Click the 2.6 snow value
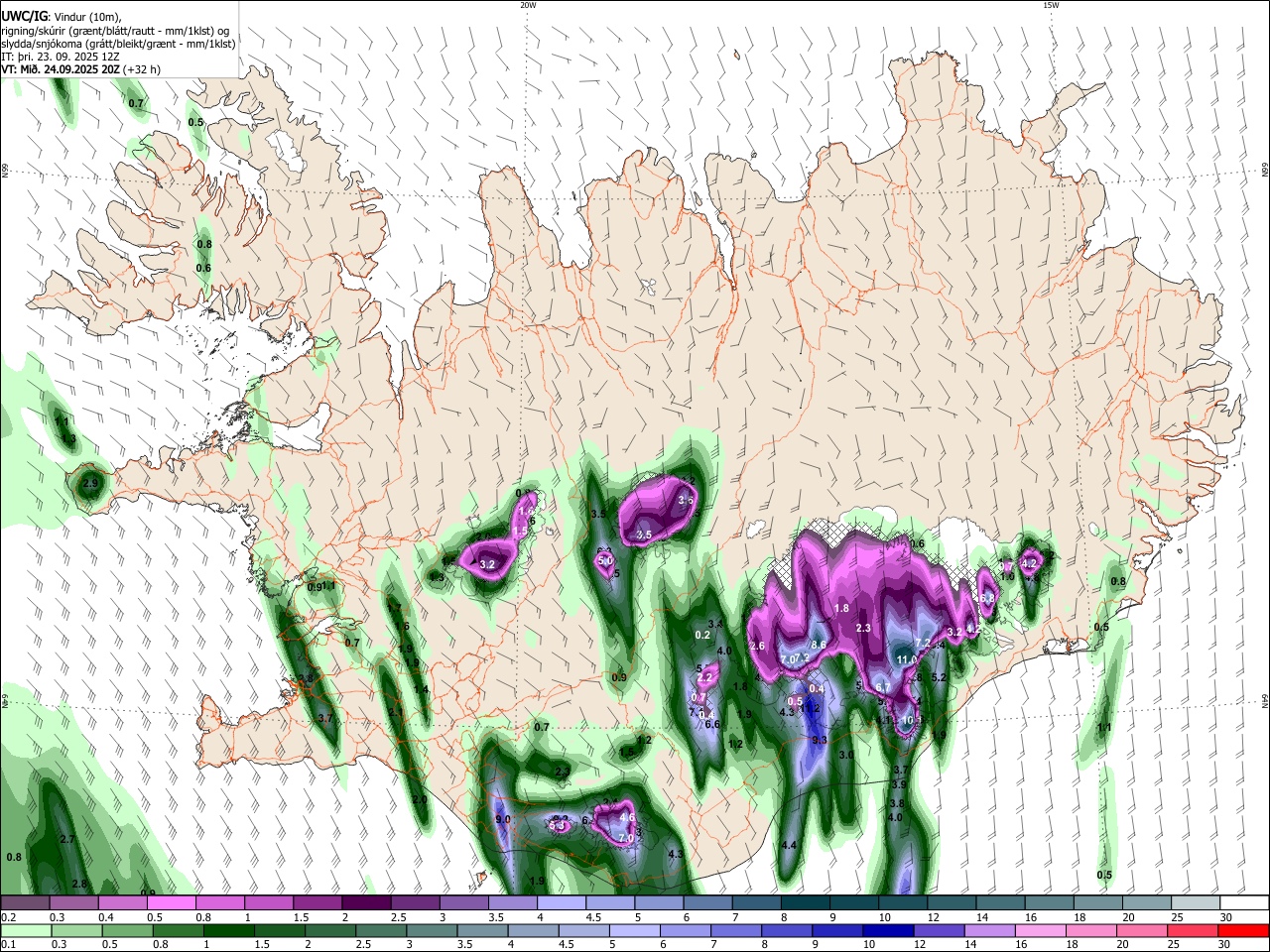Screen dimensions: 1270x952 coord(757,646)
